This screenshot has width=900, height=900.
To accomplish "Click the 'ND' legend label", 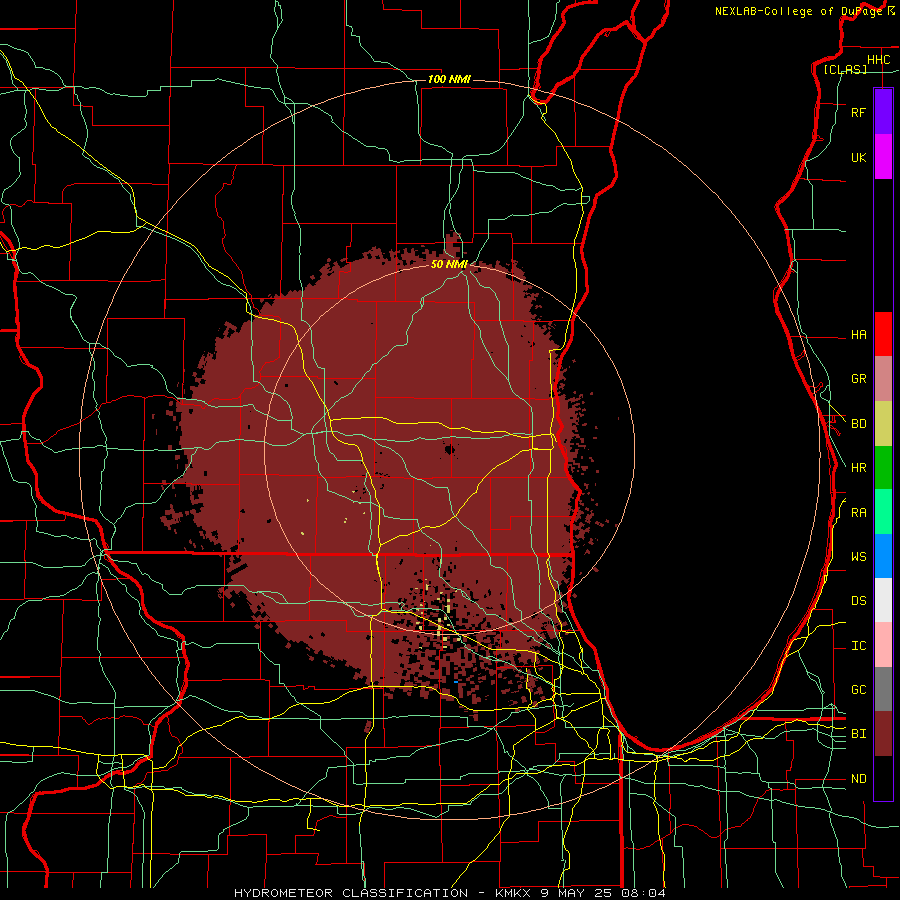I will (858, 779).
